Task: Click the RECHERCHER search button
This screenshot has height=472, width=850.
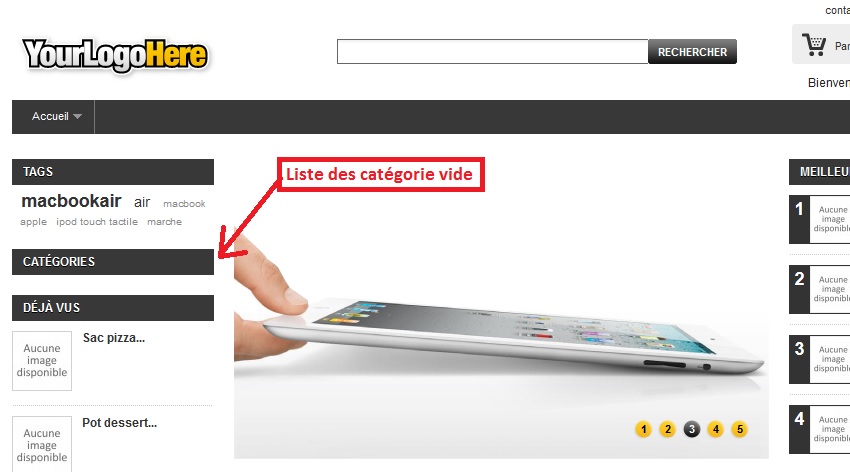Action: point(692,51)
